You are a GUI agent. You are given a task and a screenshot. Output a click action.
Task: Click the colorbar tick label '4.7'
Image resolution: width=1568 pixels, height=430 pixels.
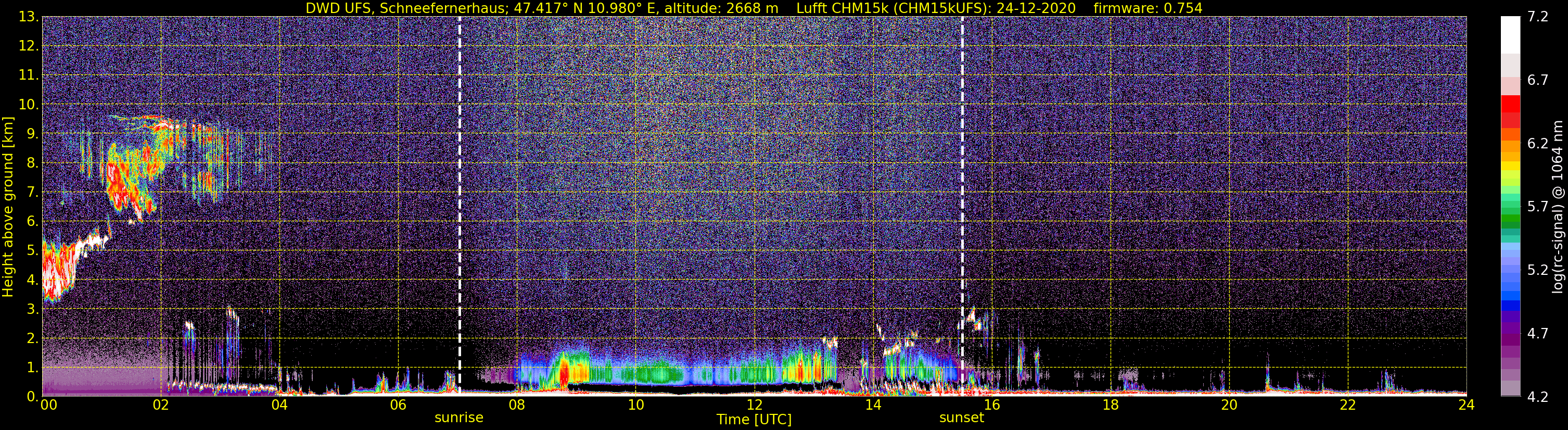click(x=1538, y=334)
